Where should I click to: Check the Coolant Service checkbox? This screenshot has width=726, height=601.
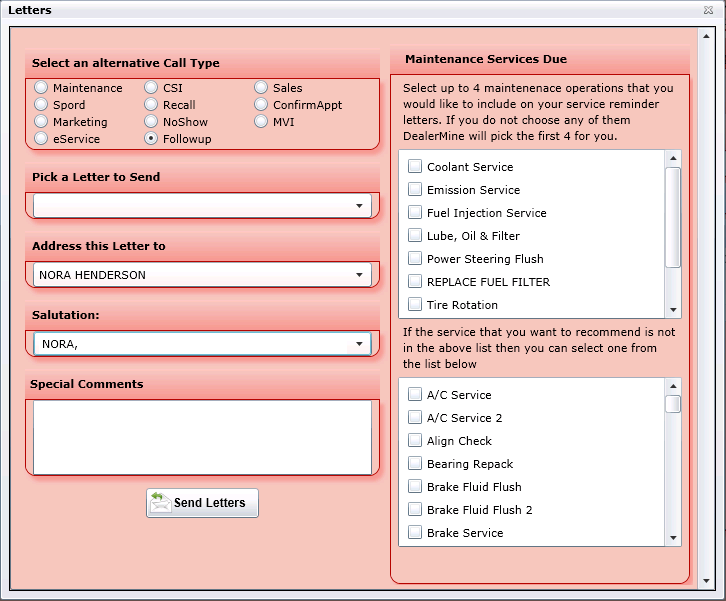pyautogui.click(x=414, y=167)
